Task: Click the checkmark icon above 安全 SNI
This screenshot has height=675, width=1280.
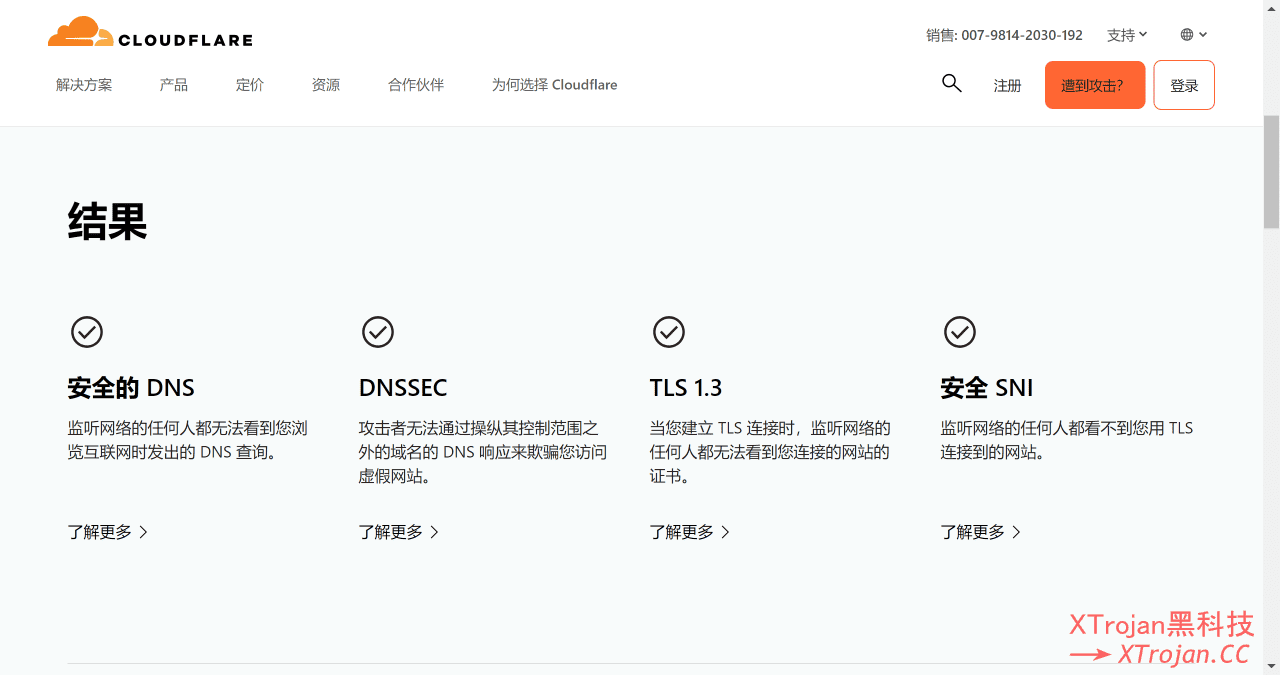Action: (960, 332)
